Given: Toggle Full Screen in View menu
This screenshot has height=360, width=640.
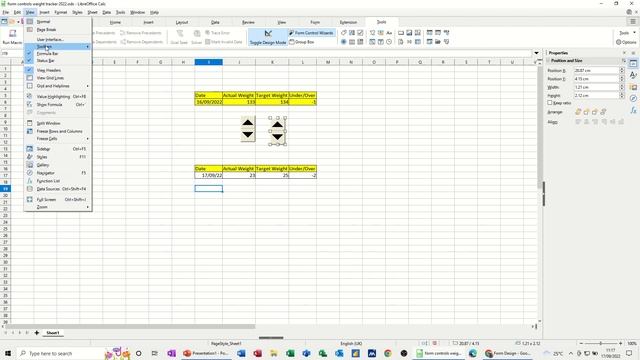Looking at the screenshot, I should [58, 200].
